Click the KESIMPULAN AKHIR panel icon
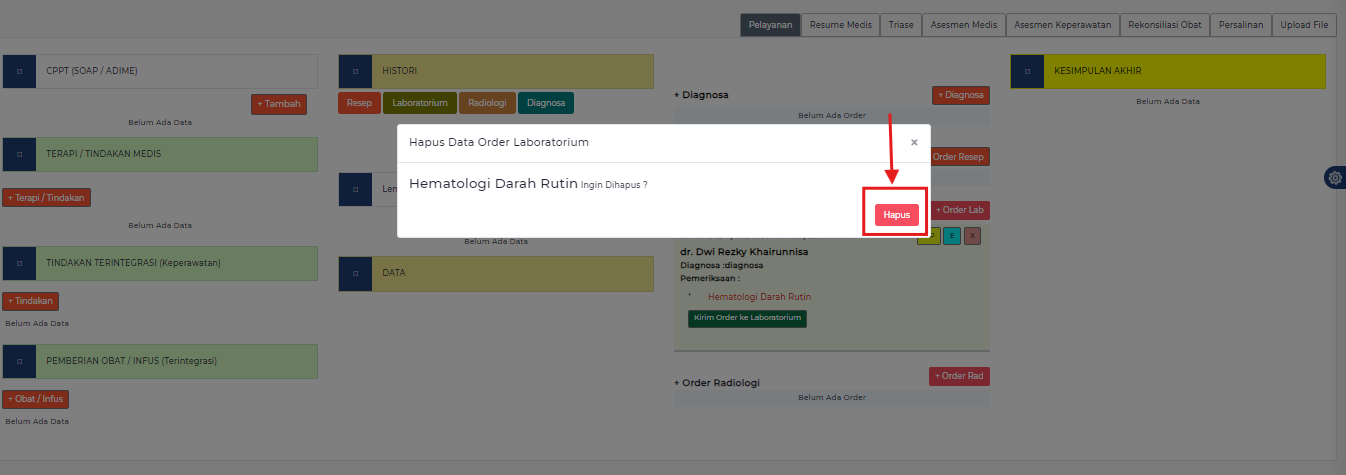The height and width of the screenshot is (475, 1346). tap(1027, 71)
